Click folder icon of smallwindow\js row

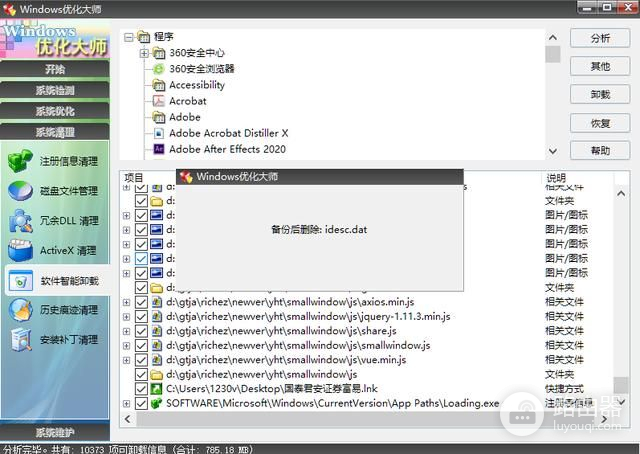(156, 374)
